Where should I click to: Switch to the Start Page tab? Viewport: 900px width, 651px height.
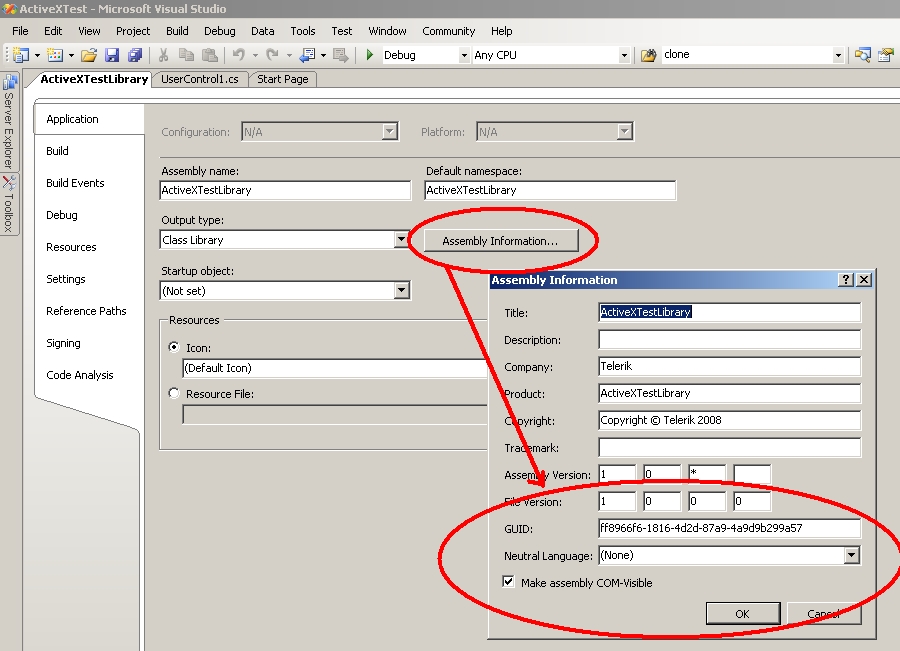click(x=282, y=79)
